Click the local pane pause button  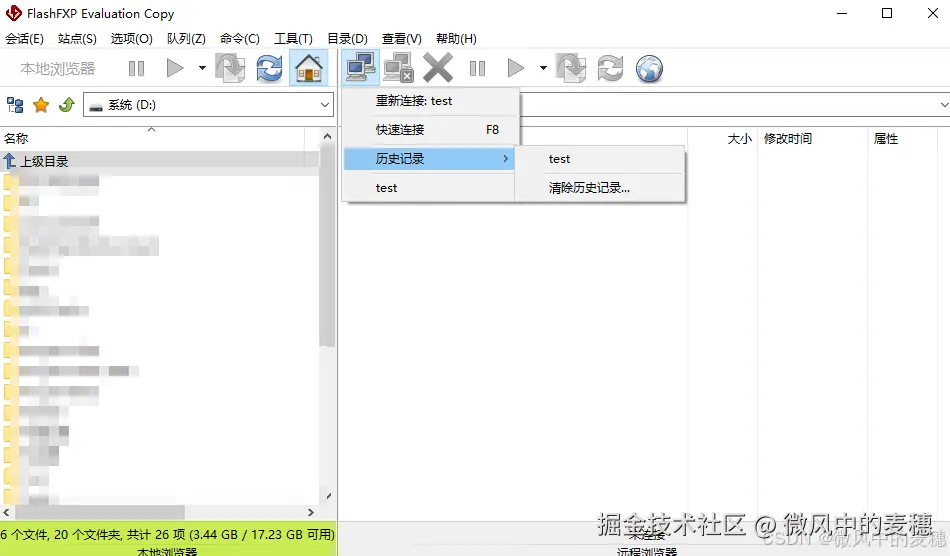click(x=136, y=68)
